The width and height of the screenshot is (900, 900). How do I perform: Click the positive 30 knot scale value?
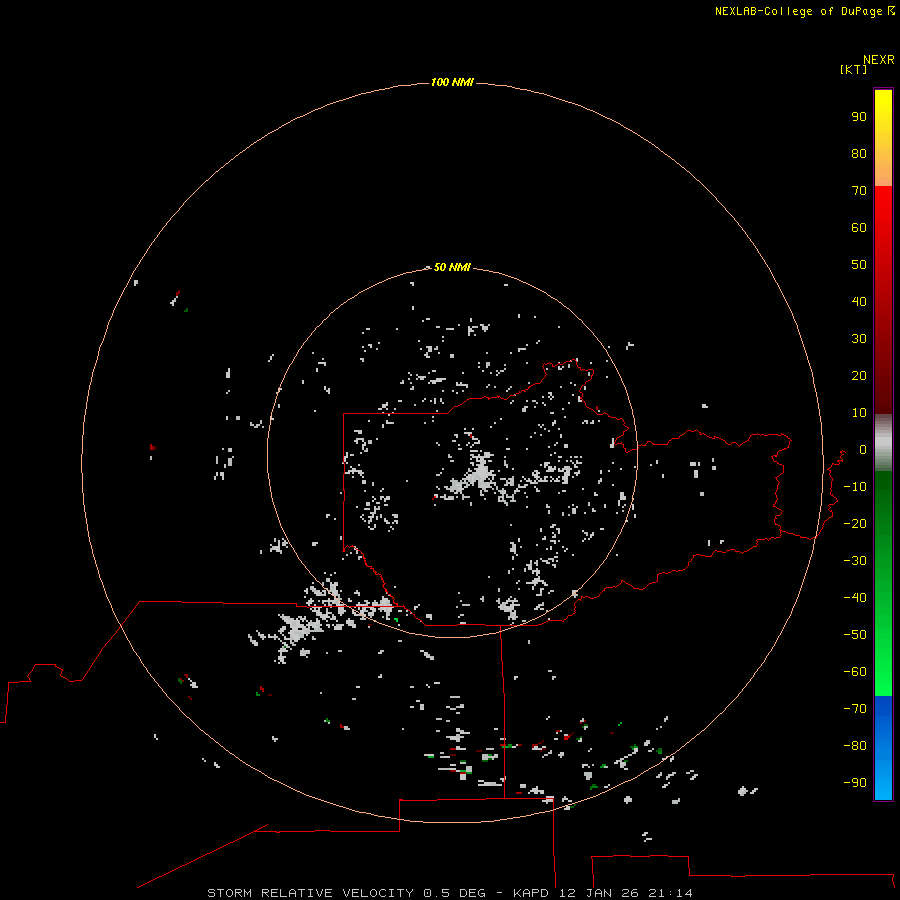[x=859, y=339]
